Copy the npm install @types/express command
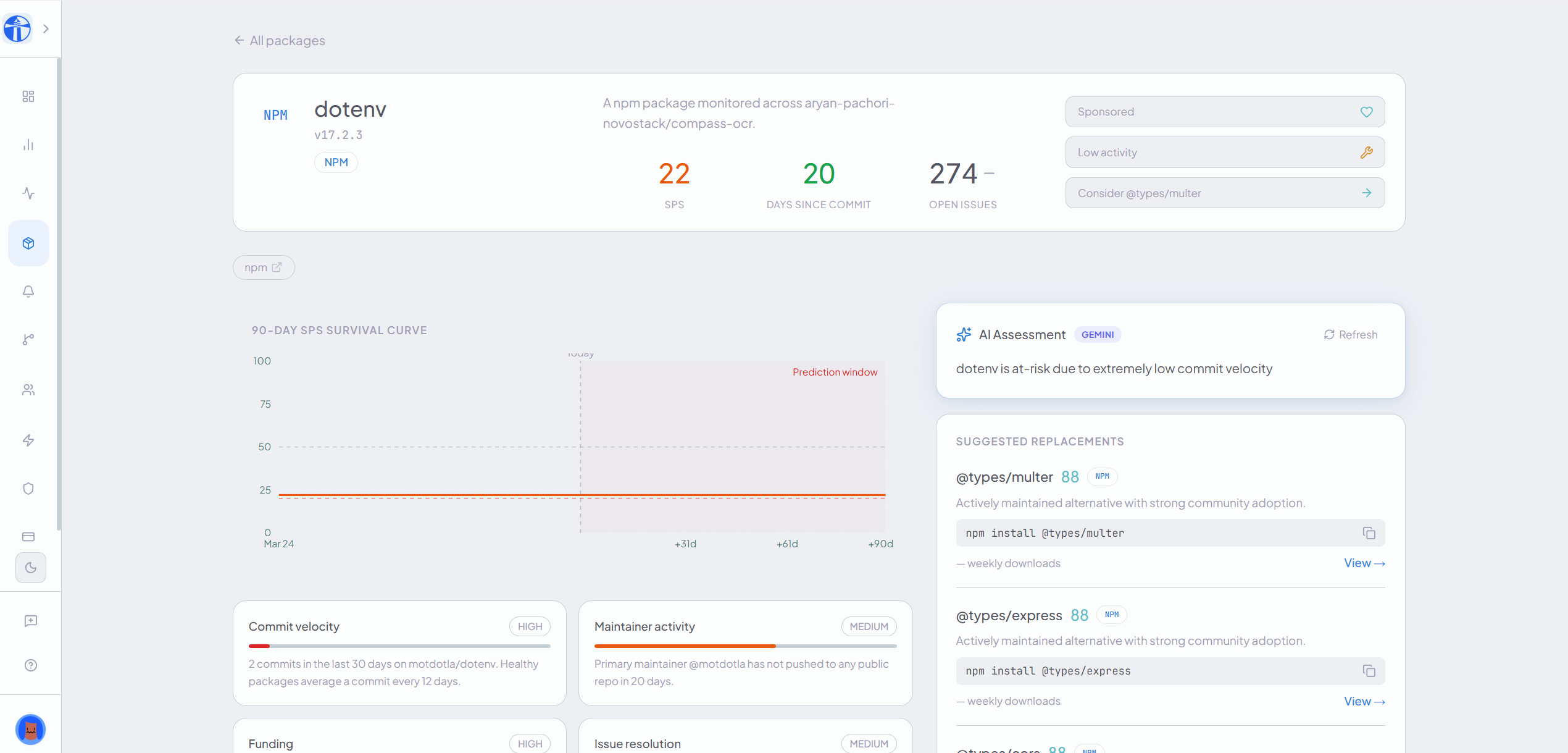This screenshot has height=753, width=1568. tap(1369, 671)
